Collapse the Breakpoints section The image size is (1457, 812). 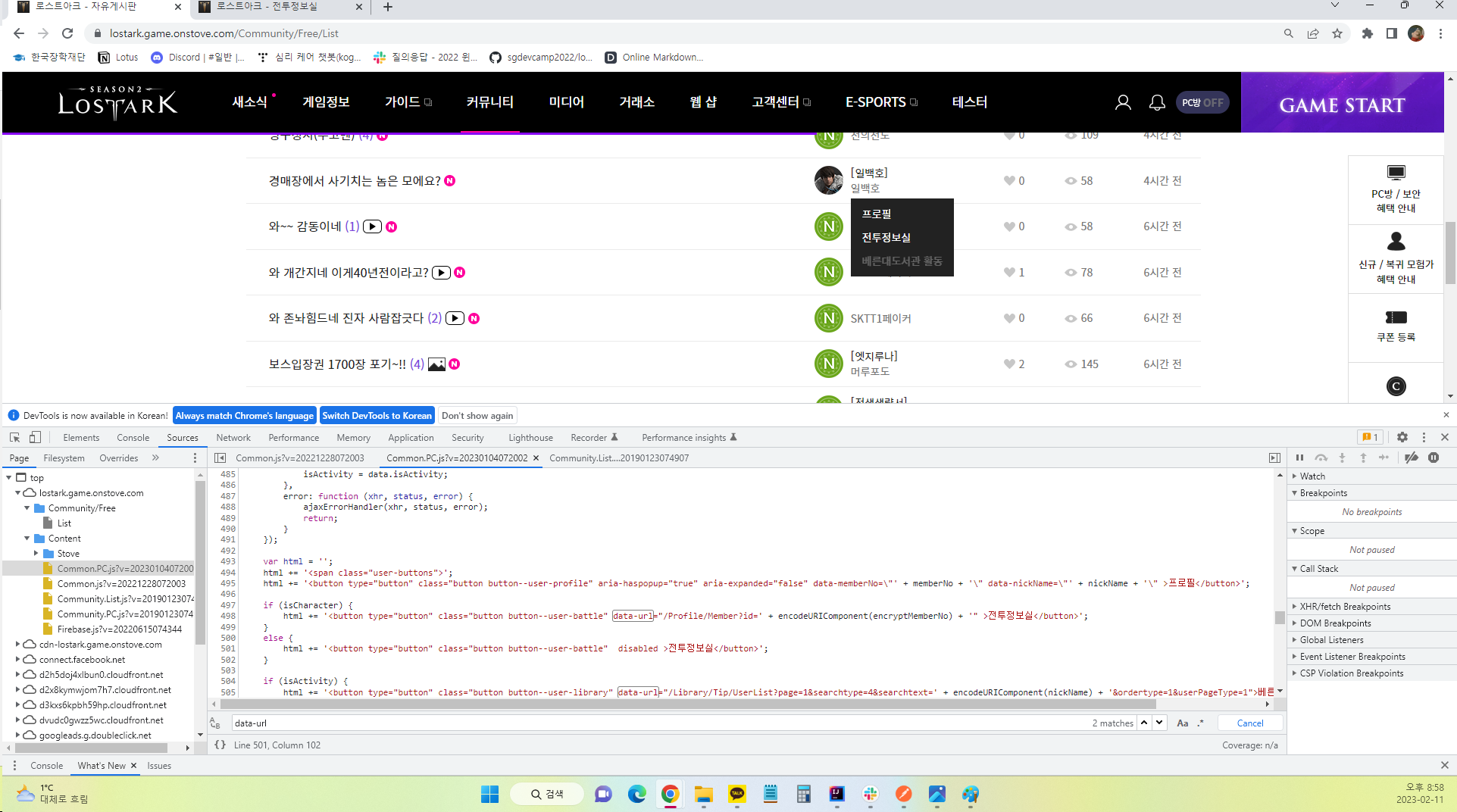pos(1372,492)
